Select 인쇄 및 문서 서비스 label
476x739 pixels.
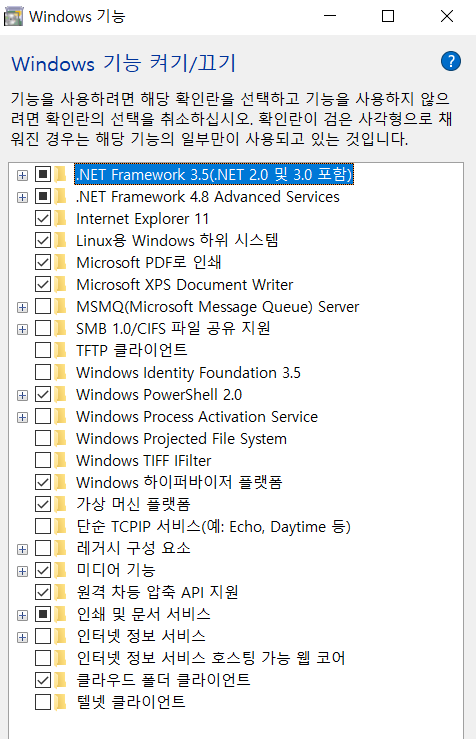tap(143, 614)
